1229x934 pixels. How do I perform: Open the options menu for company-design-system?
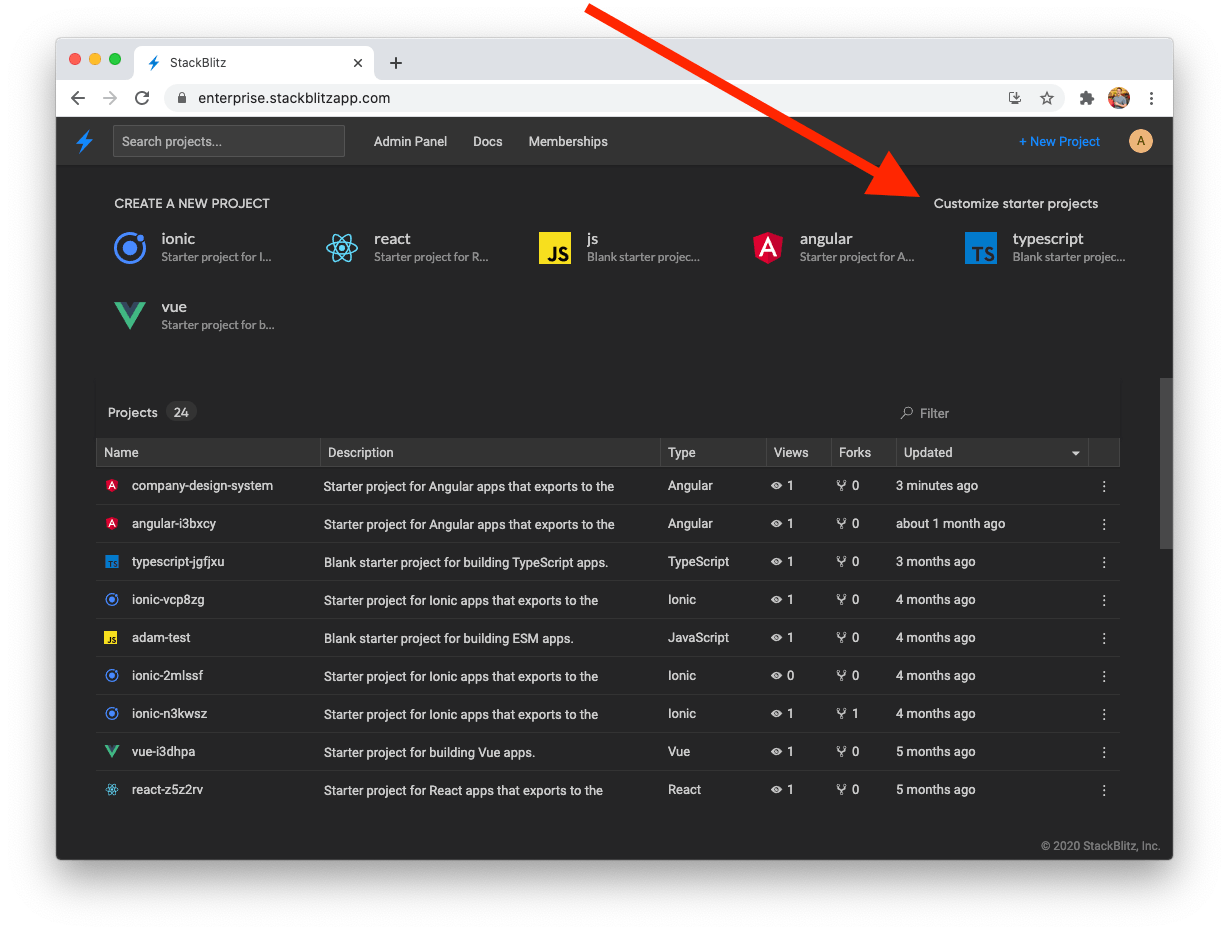click(x=1104, y=486)
